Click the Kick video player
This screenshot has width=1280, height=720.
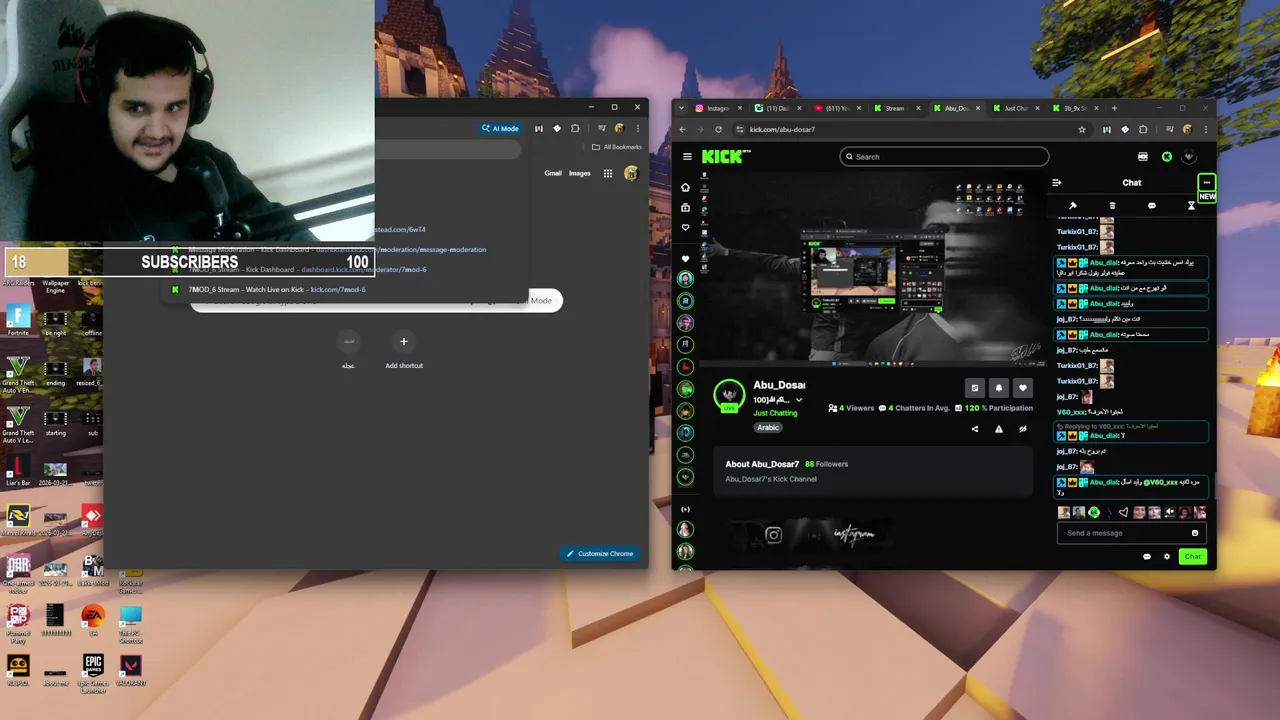pos(871,270)
